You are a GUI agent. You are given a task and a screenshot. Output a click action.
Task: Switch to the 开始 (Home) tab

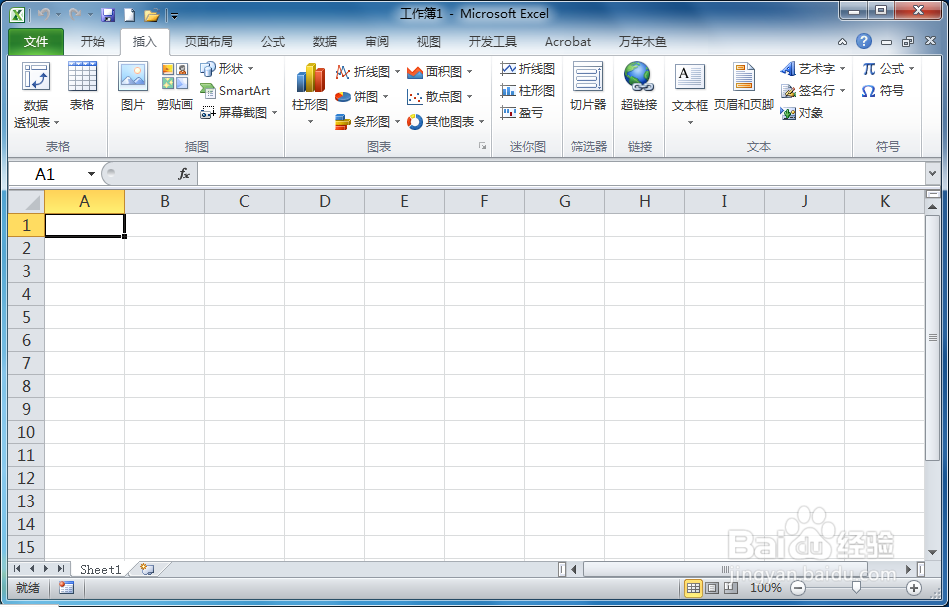93,42
